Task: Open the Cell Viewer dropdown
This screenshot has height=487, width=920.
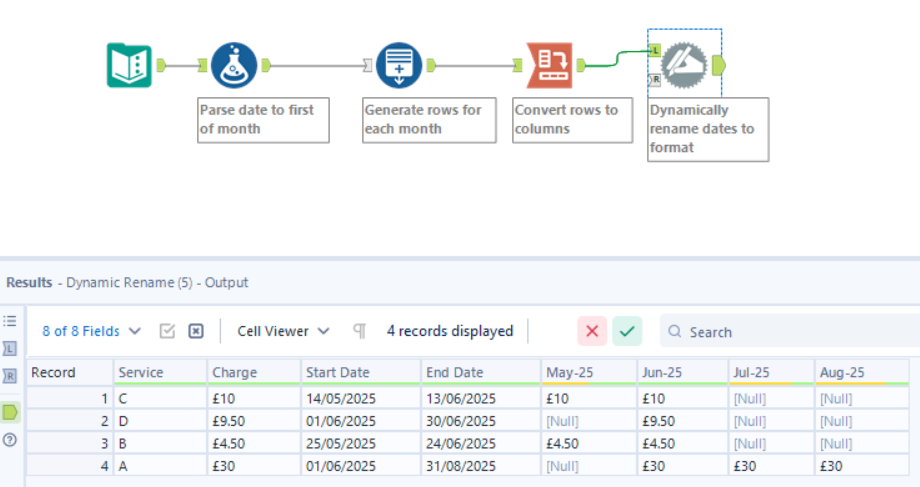Action: click(x=283, y=331)
